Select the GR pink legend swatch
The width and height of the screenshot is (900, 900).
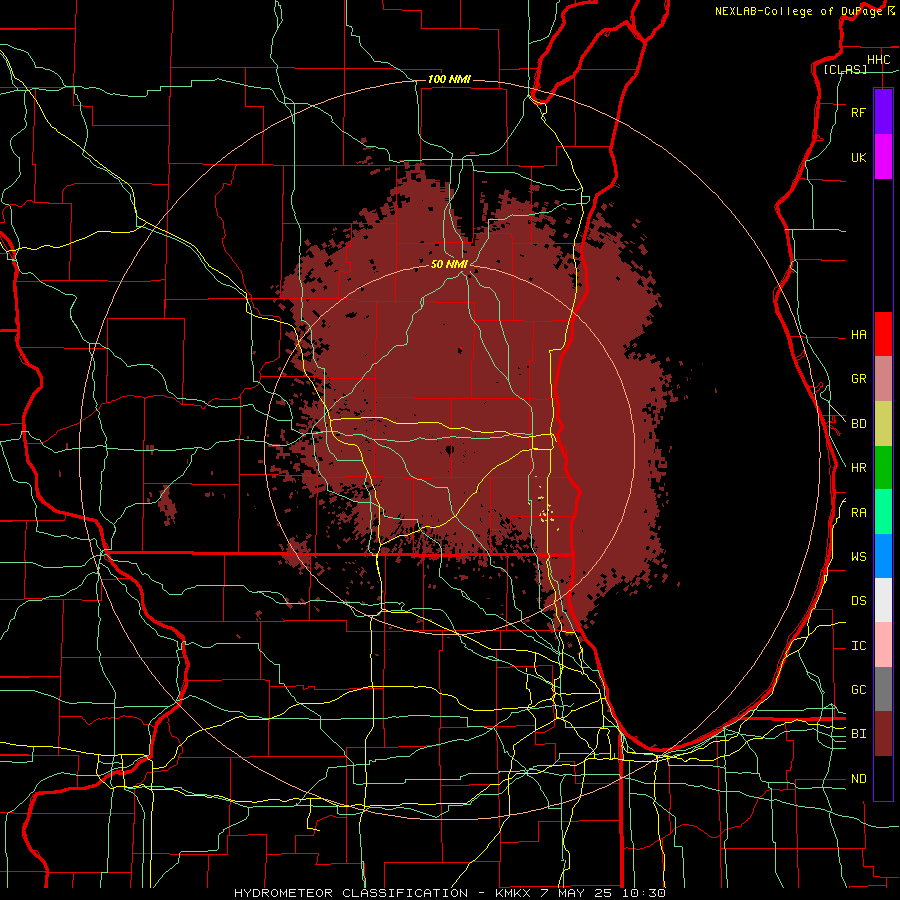(x=883, y=379)
